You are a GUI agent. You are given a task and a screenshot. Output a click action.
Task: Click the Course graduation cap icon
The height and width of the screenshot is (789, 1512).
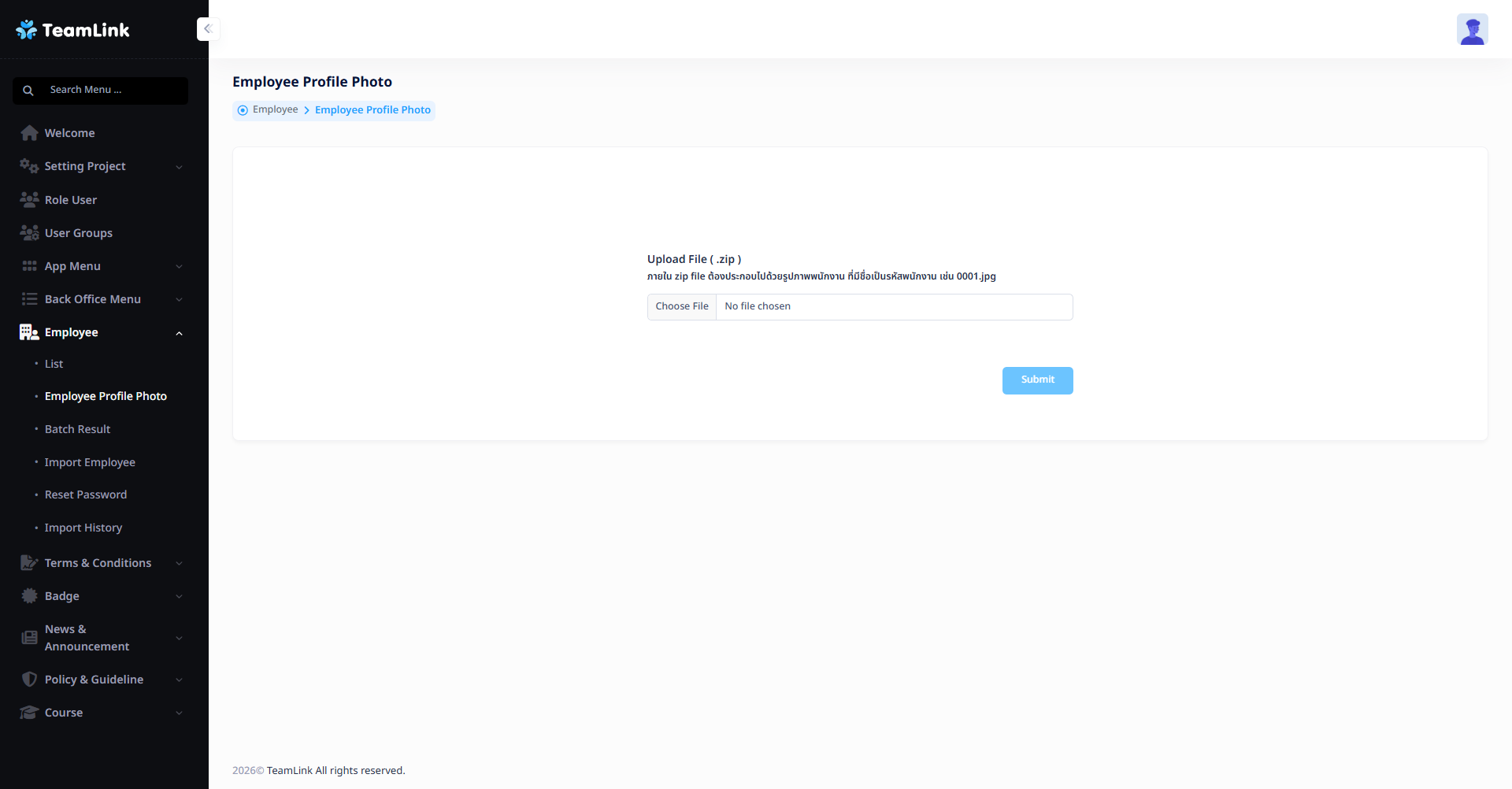(x=29, y=713)
